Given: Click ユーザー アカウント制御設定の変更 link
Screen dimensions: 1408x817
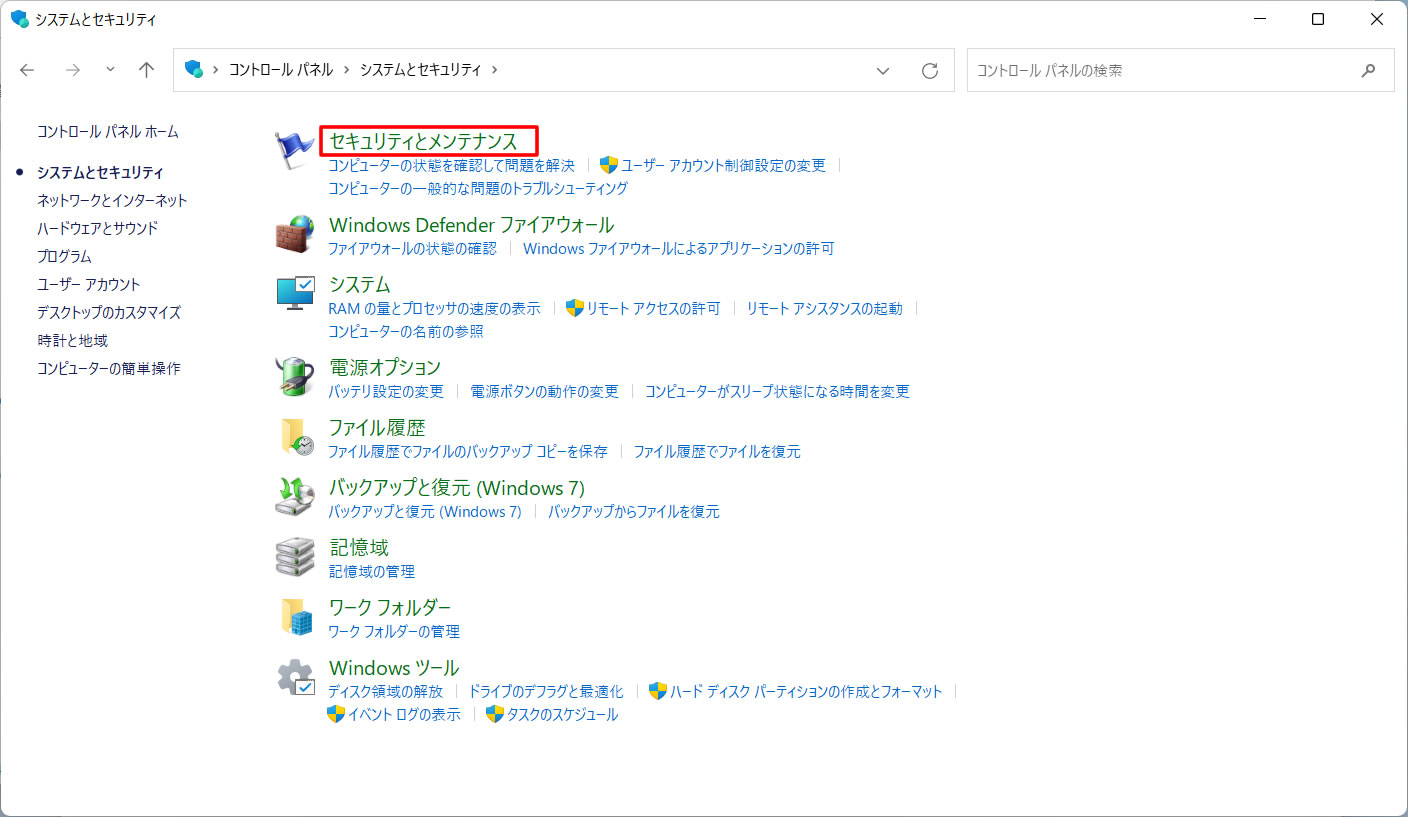Looking at the screenshot, I should 724,165.
